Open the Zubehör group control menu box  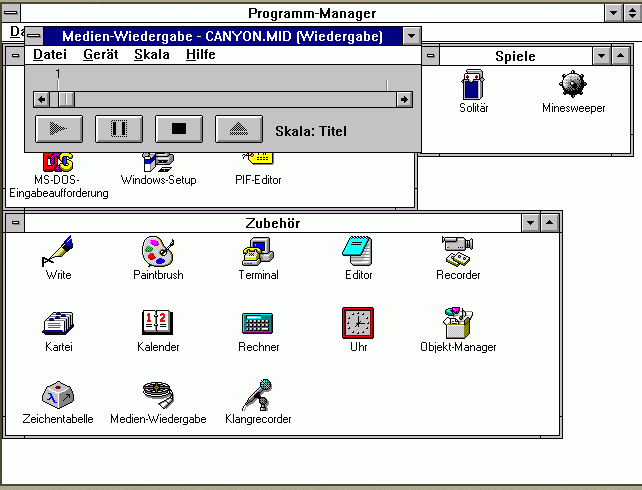point(16,223)
